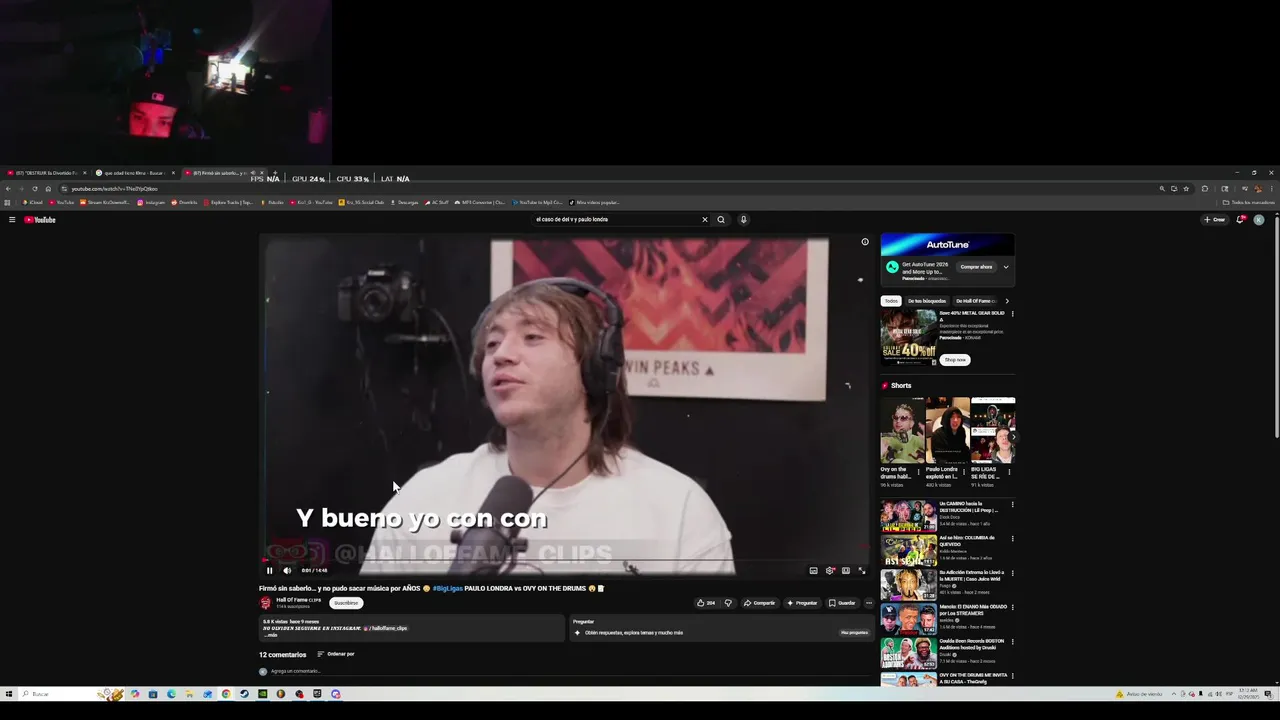Open the Caso Juice Wrld video thumbnail
The width and height of the screenshot is (1280, 720).
pyautogui.click(x=908, y=584)
